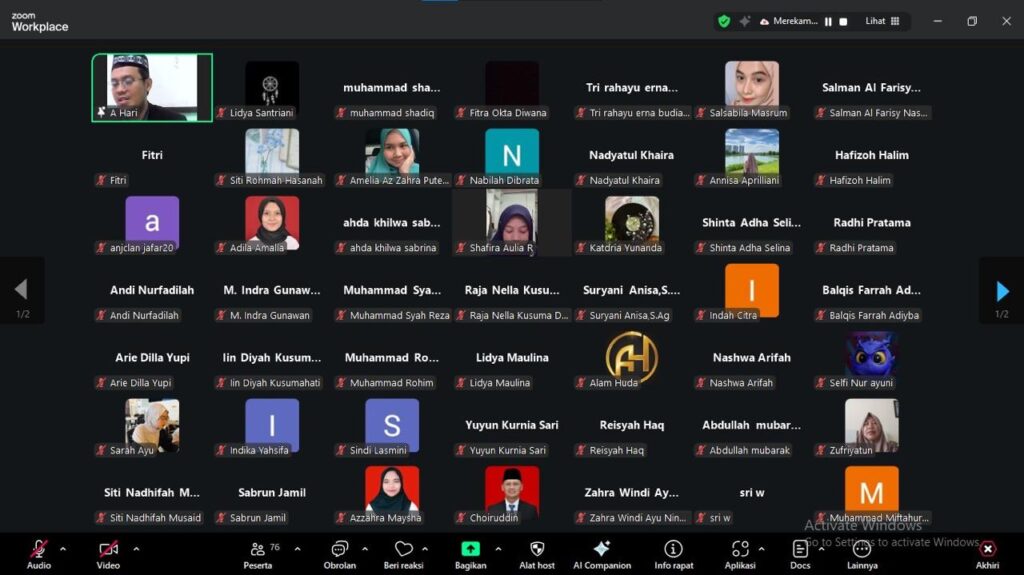Stop the recording
Screen dimensions: 1024x575
(843, 21)
